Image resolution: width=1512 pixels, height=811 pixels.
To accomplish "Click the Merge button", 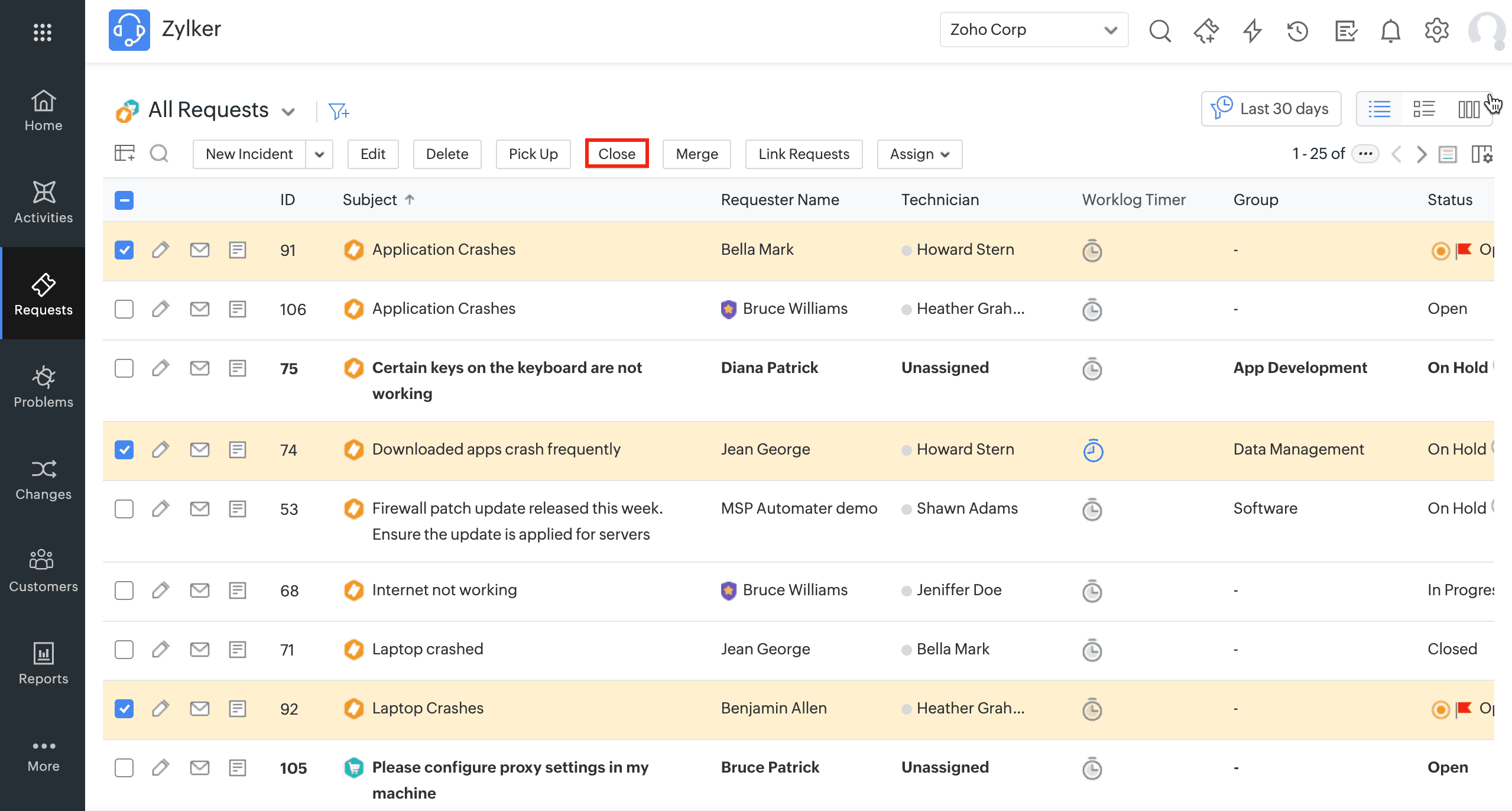I will point(696,154).
